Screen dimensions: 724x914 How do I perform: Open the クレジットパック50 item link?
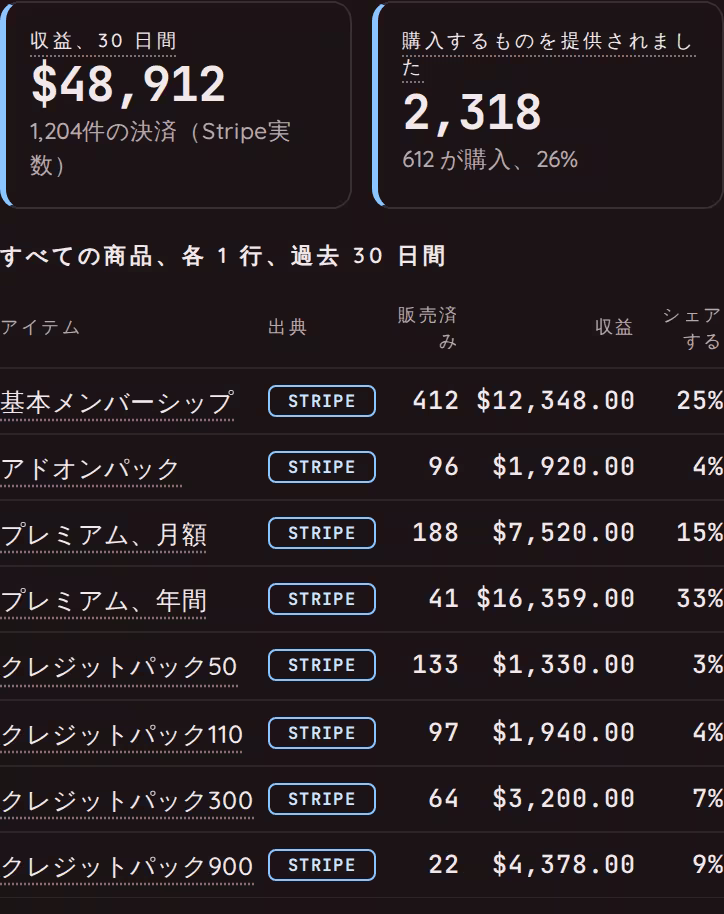pyautogui.click(x=118, y=666)
